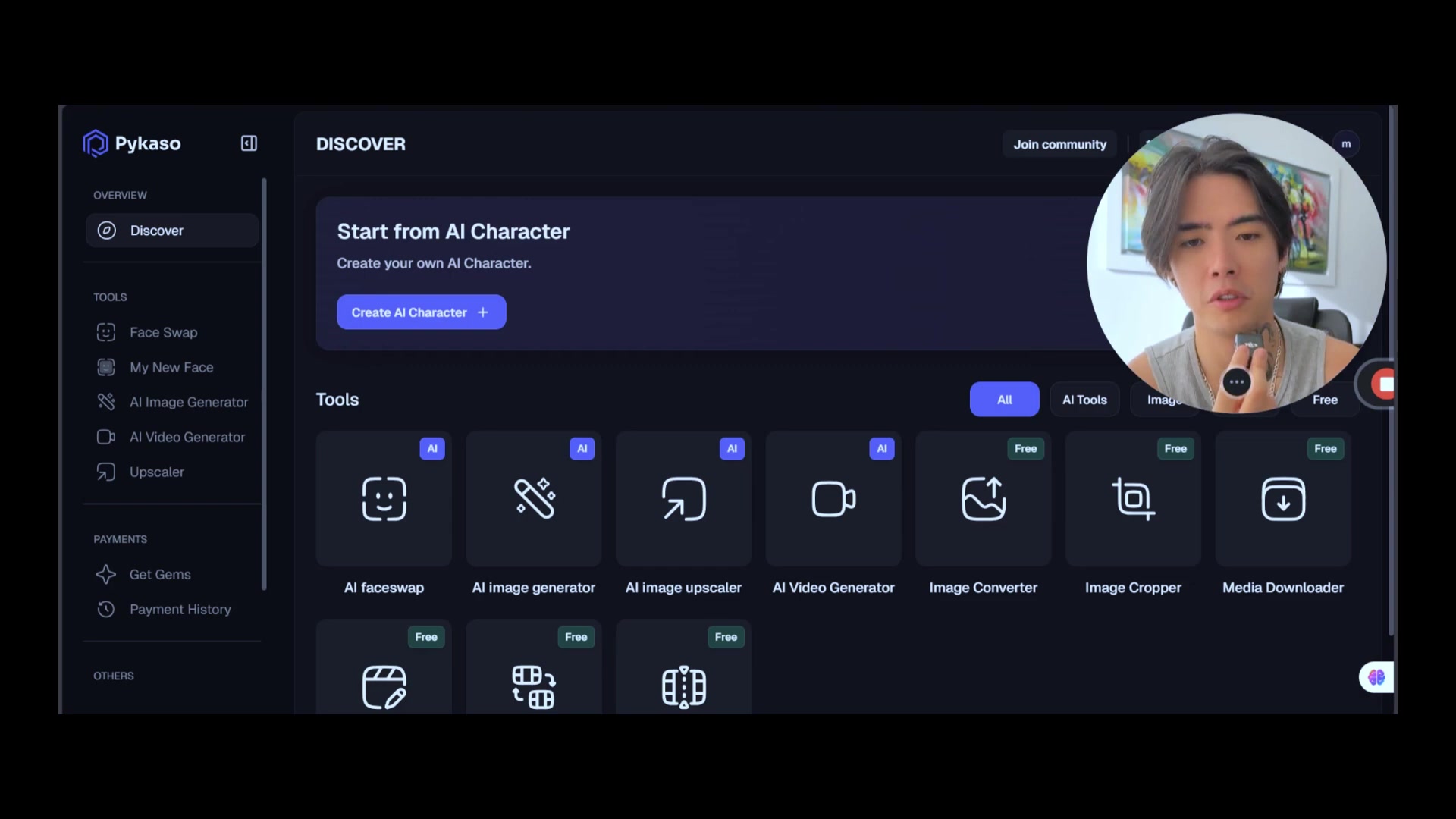This screenshot has width=1456, height=819.
Task: Open the split flip tool card
Action: [x=683, y=667]
